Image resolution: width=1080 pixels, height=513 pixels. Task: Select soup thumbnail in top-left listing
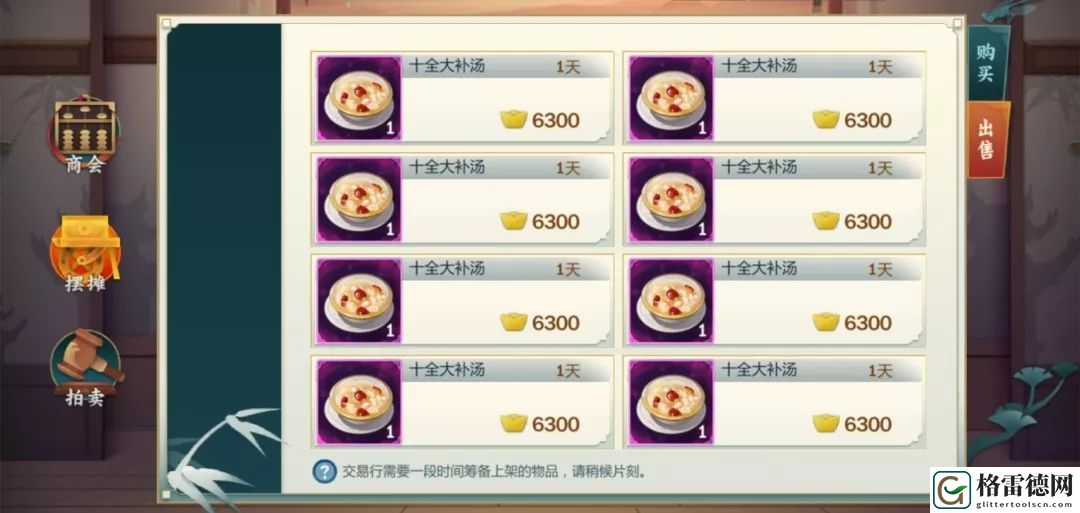359,98
